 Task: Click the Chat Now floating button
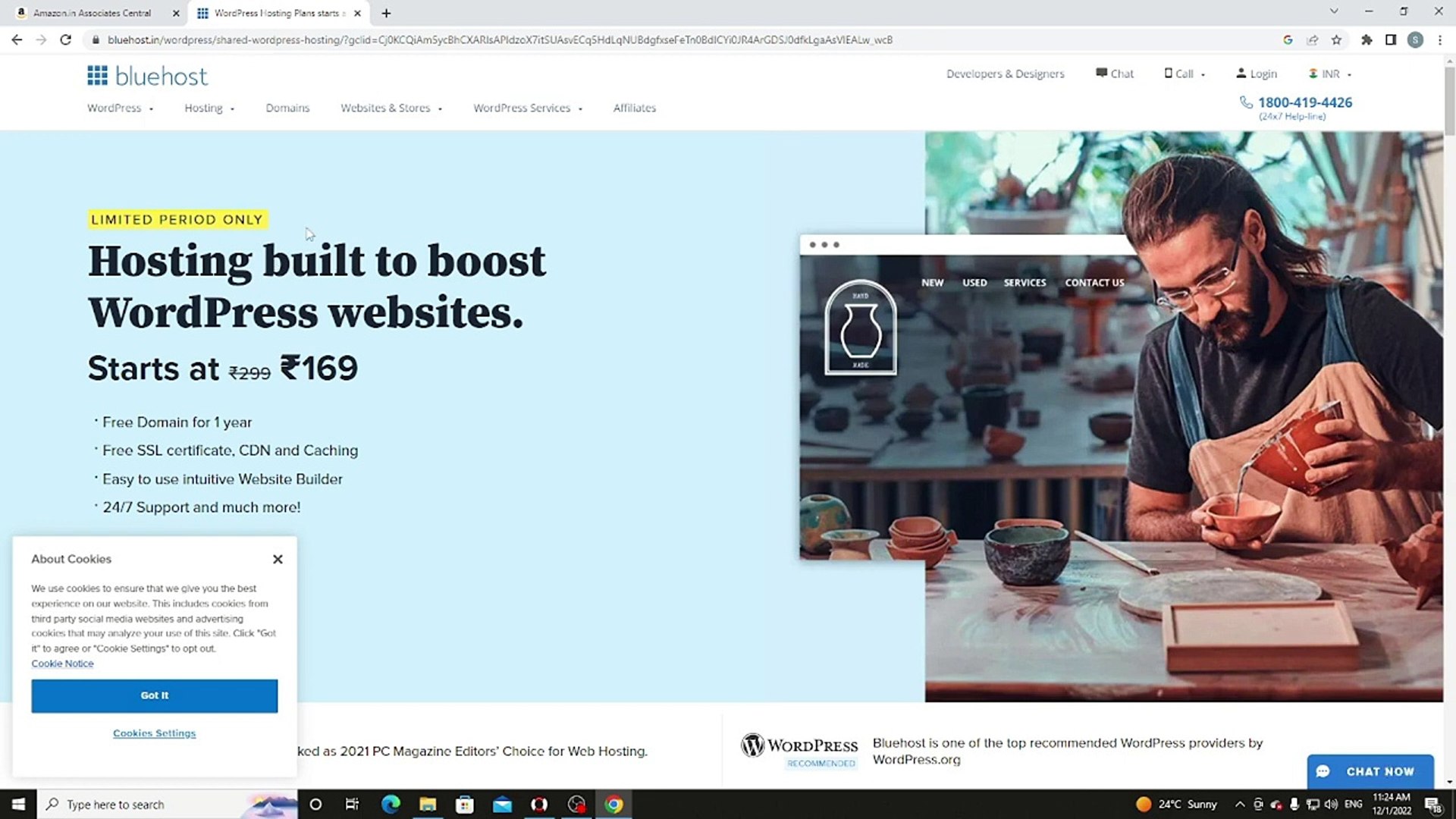(1370, 771)
